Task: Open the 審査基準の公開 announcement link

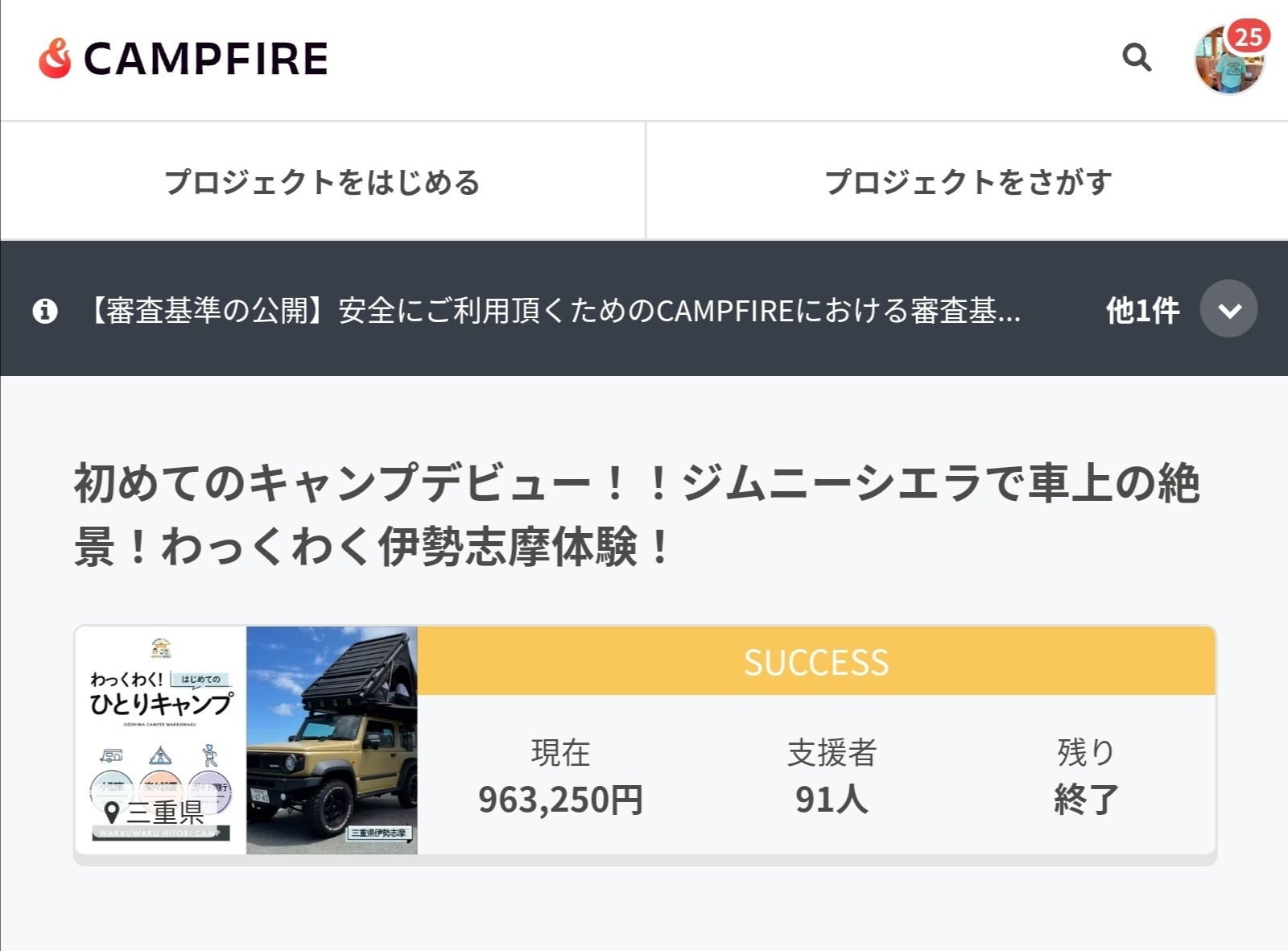Action: pyautogui.click(x=554, y=310)
